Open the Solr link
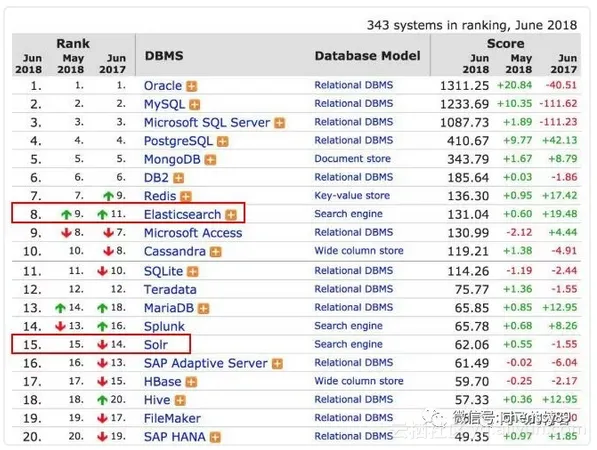597x450 pixels. point(156,345)
